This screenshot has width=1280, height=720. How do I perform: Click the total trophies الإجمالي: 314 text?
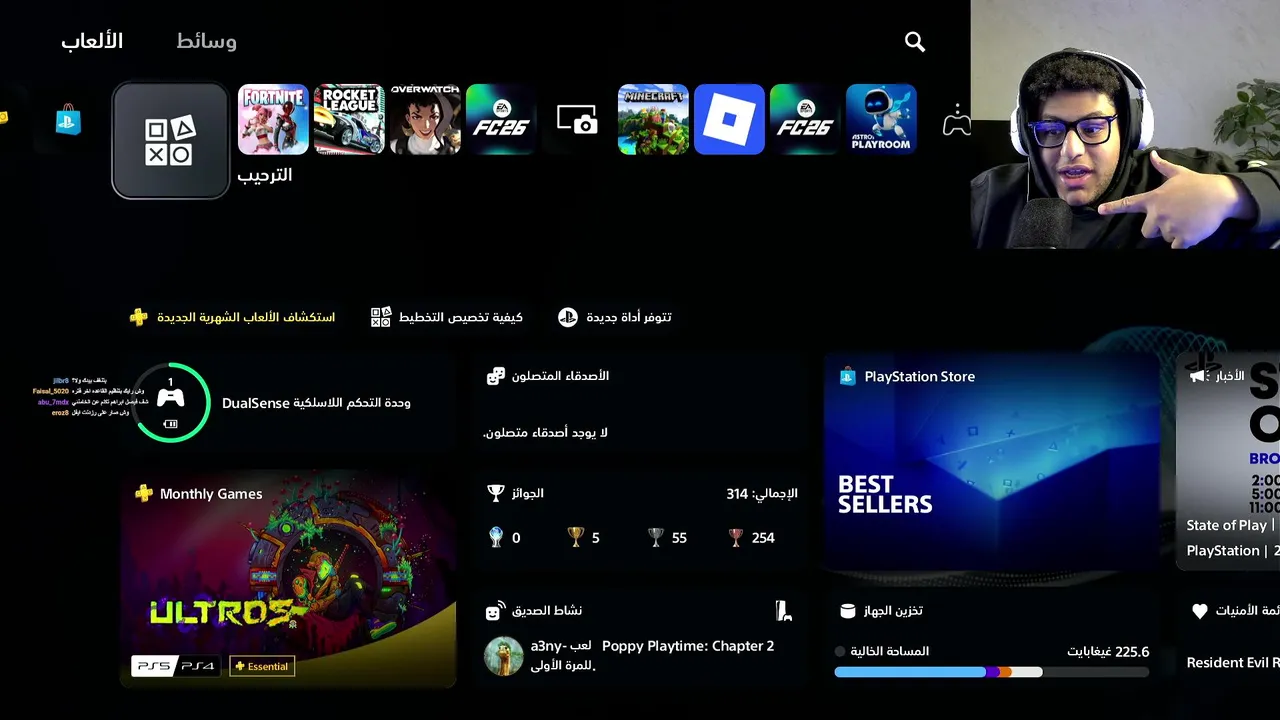tap(762, 493)
